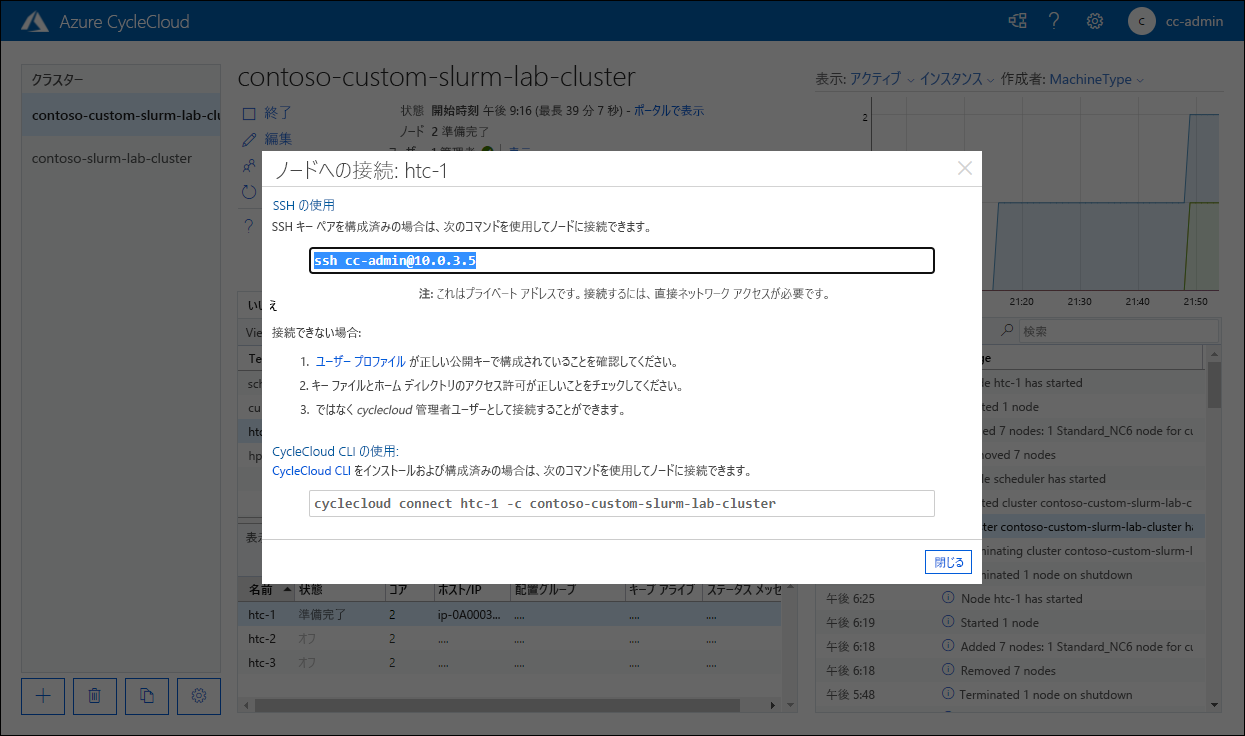Click the 配置グループ column header
The image size is (1245, 736).
[x=568, y=590]
